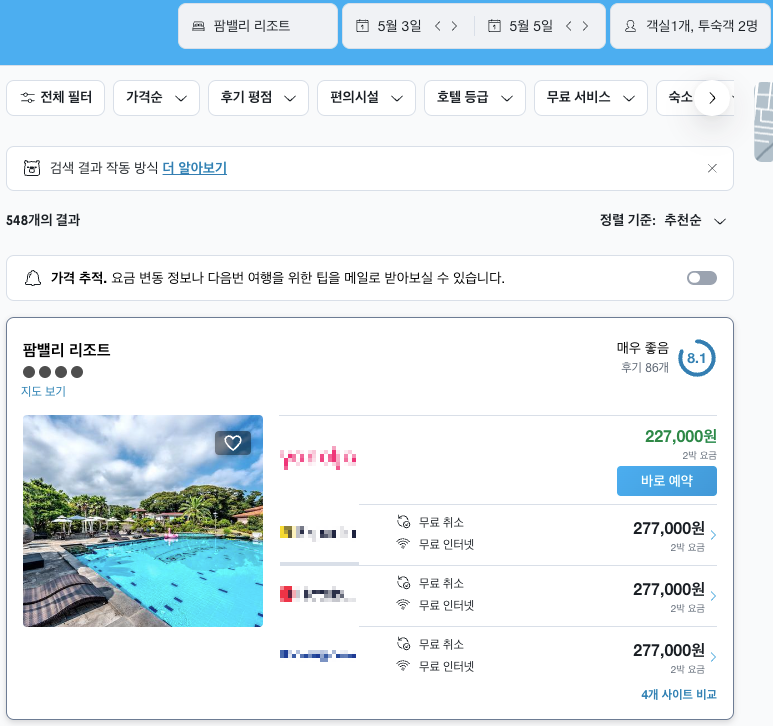Screen dimensions: 773x726
Task: Close the 검색 결과 작동 방식 notice
Action: click(x=712, y=169)
